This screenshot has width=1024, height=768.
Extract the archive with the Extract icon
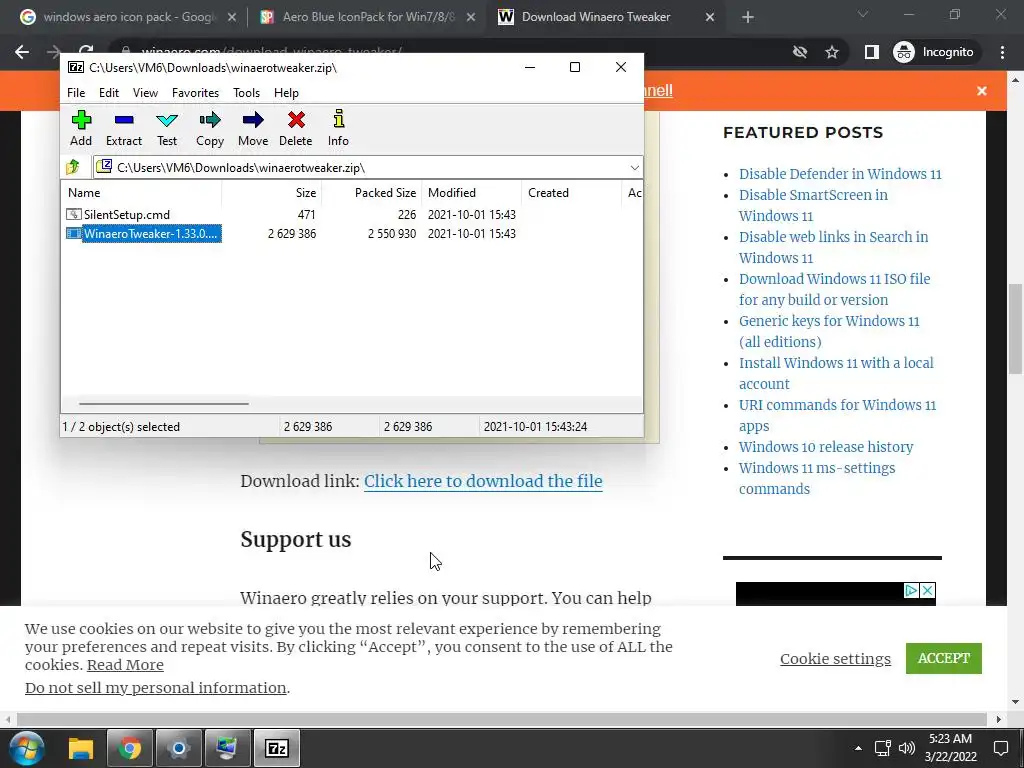click(x=123, y=129)
